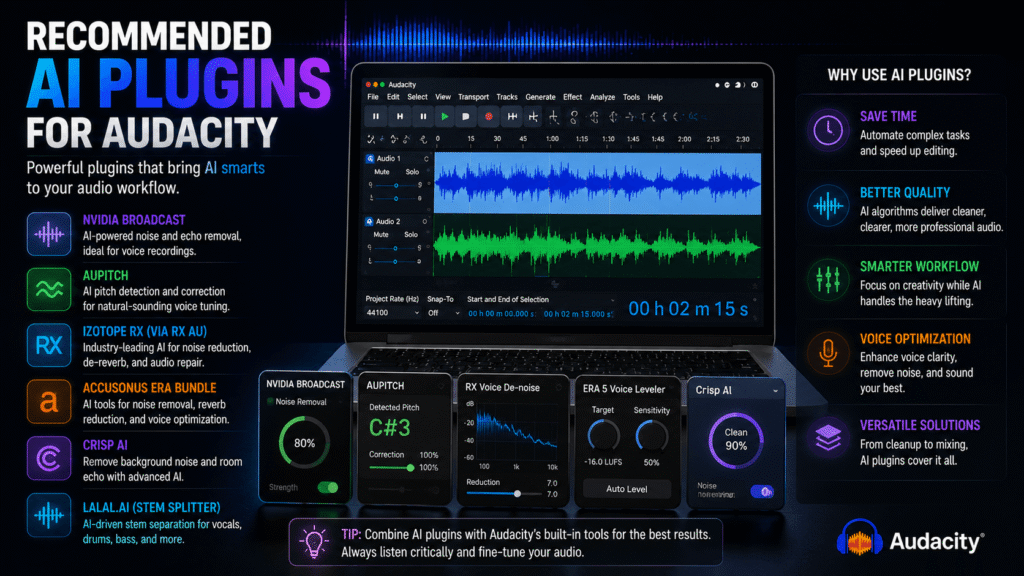The width and height of the screenshot is (1024, 576).
Task: Click the Smarter Workflow sliders icon
Action: tap(827, 280)
